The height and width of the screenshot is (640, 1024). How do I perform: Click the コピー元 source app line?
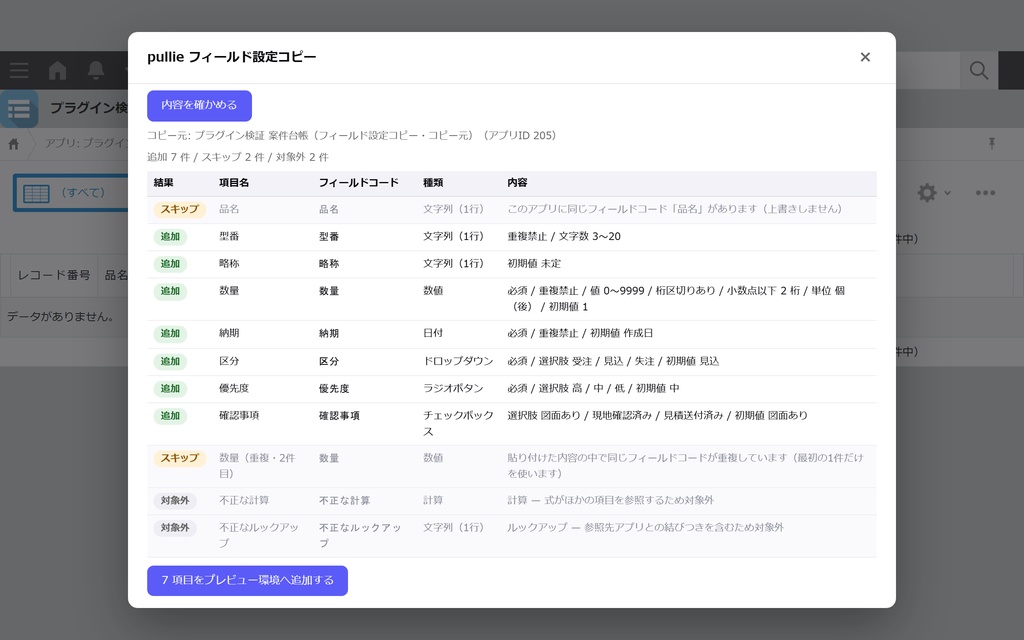tap(351, 136)
